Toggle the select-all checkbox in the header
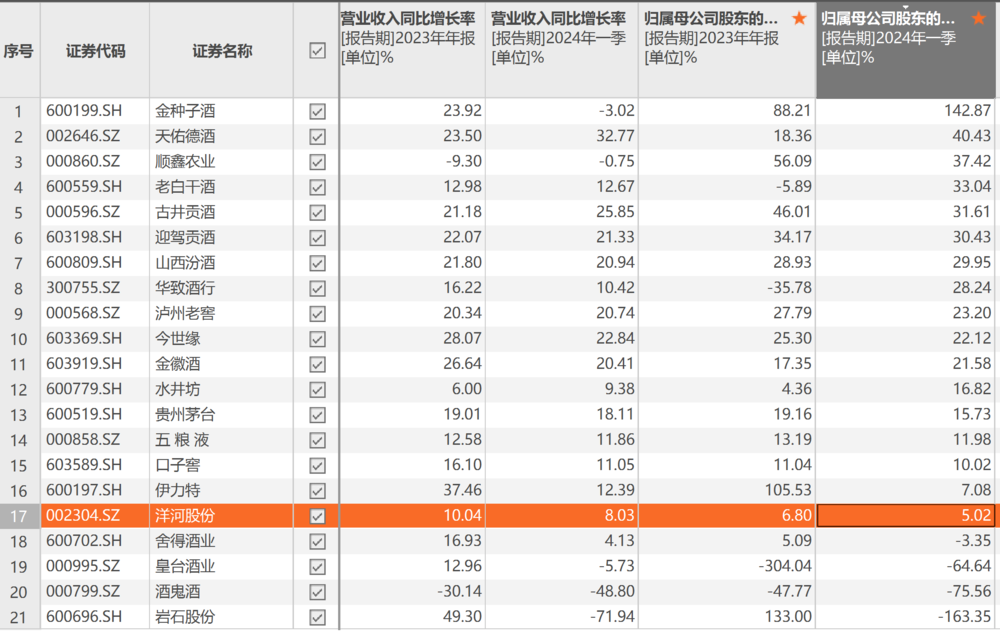1000x632 pixels. [317, 50]
